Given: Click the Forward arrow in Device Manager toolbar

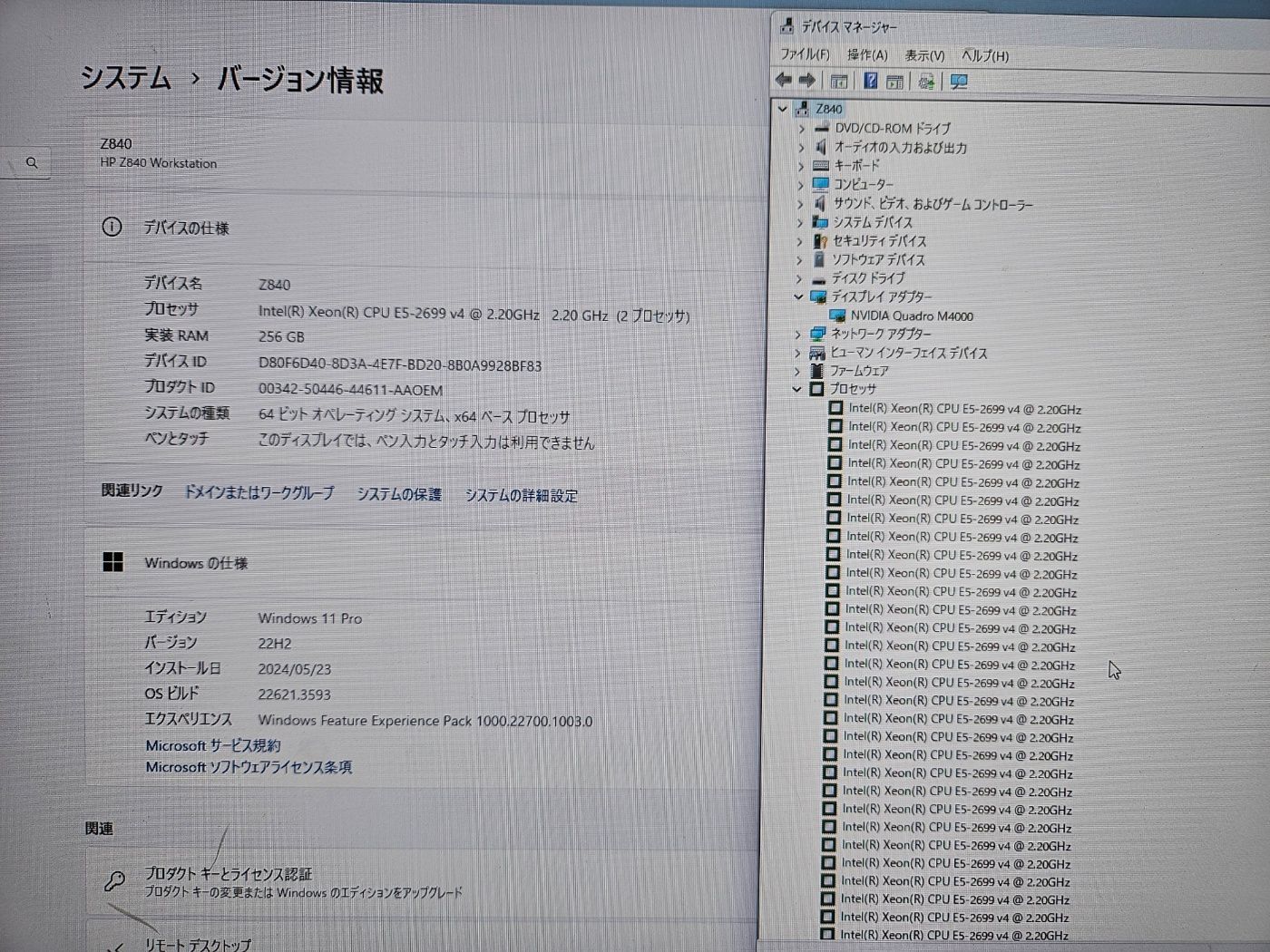Looking at the screenshot, I should coord(806,81).
